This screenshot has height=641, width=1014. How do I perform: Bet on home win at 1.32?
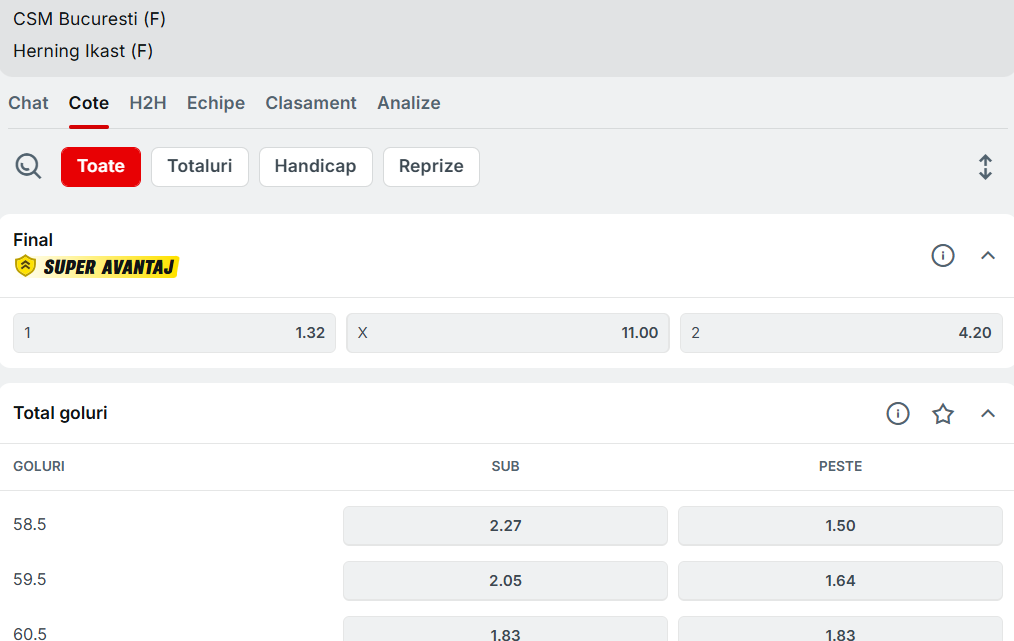[x=174, y=333]
